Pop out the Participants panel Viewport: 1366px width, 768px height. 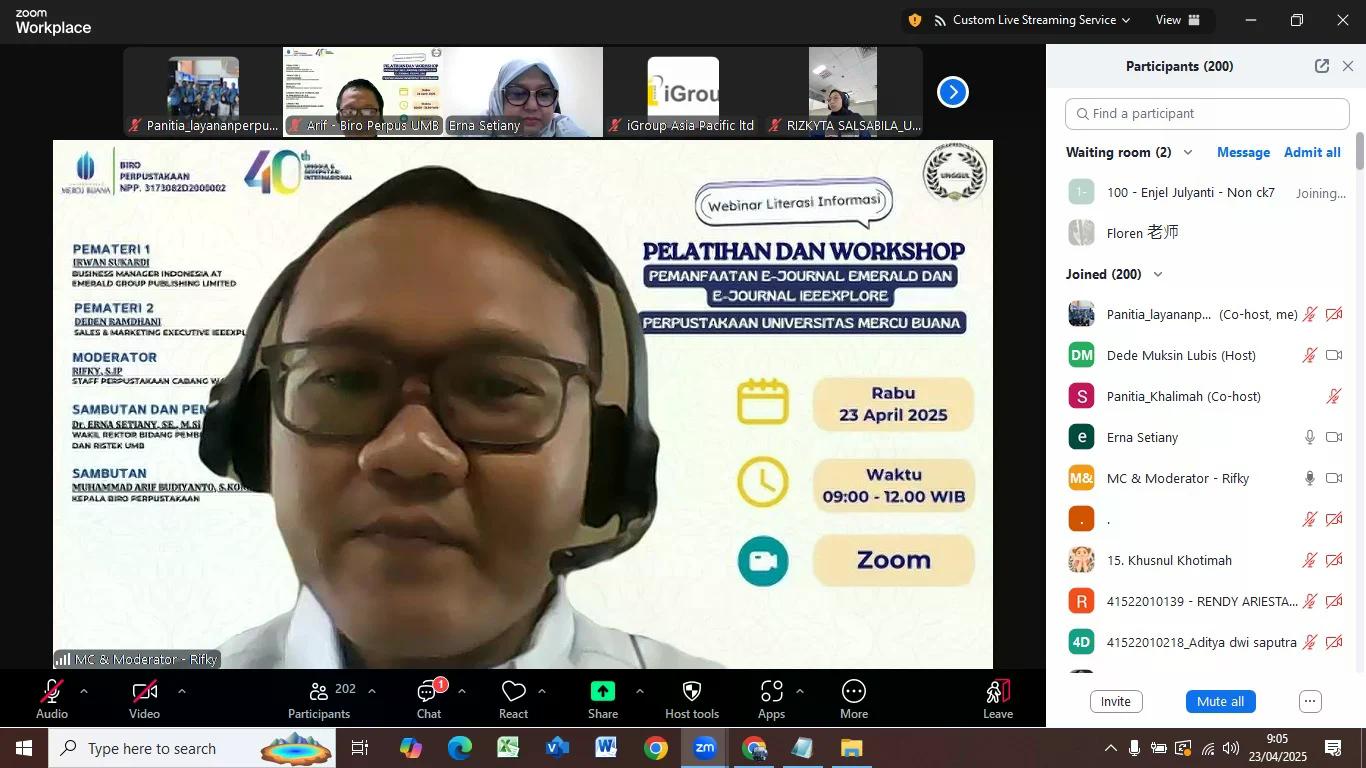1321,66
